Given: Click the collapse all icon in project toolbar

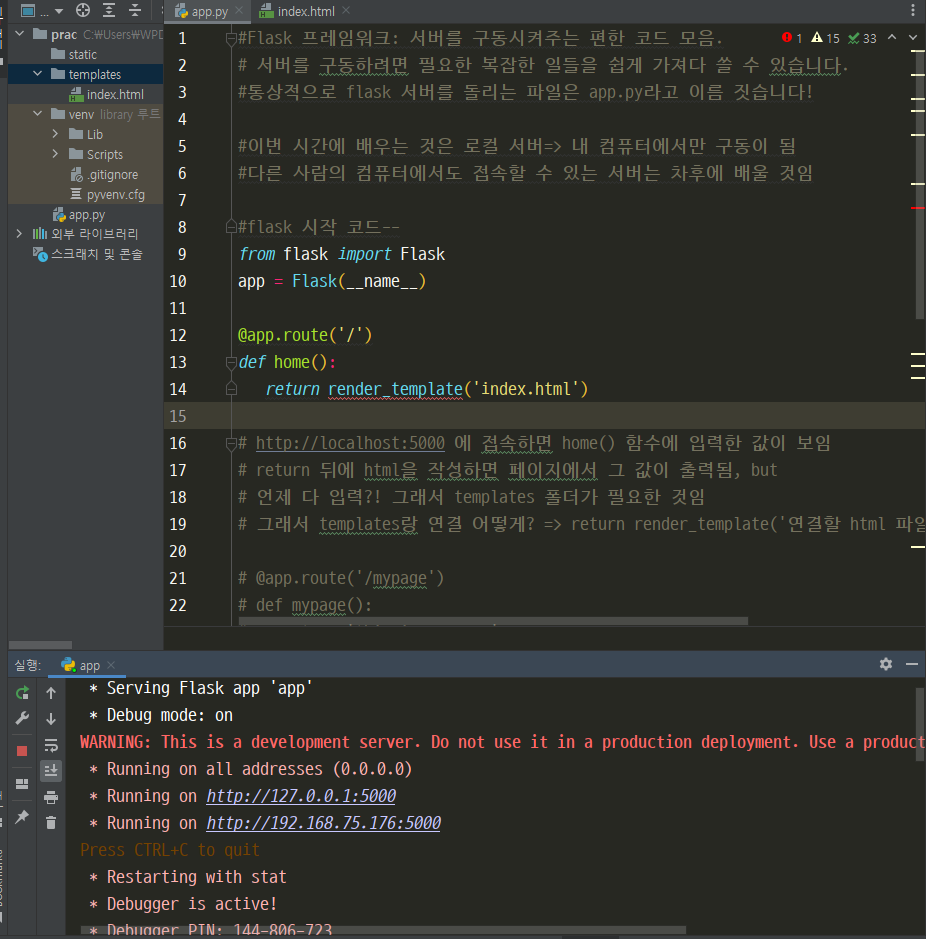Looking at the screenshot, I should [135, 10].
